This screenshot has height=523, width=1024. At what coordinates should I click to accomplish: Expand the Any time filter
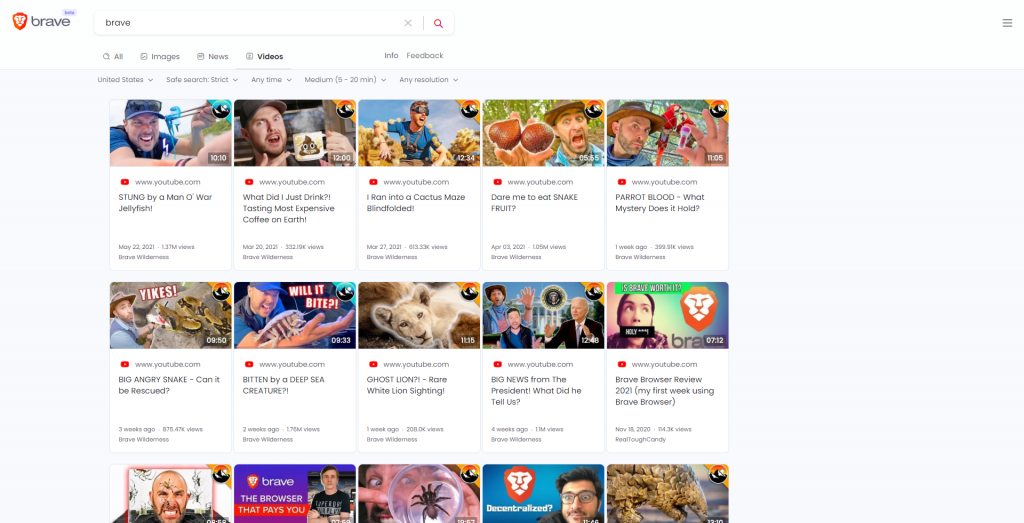(x=271, y=80)
